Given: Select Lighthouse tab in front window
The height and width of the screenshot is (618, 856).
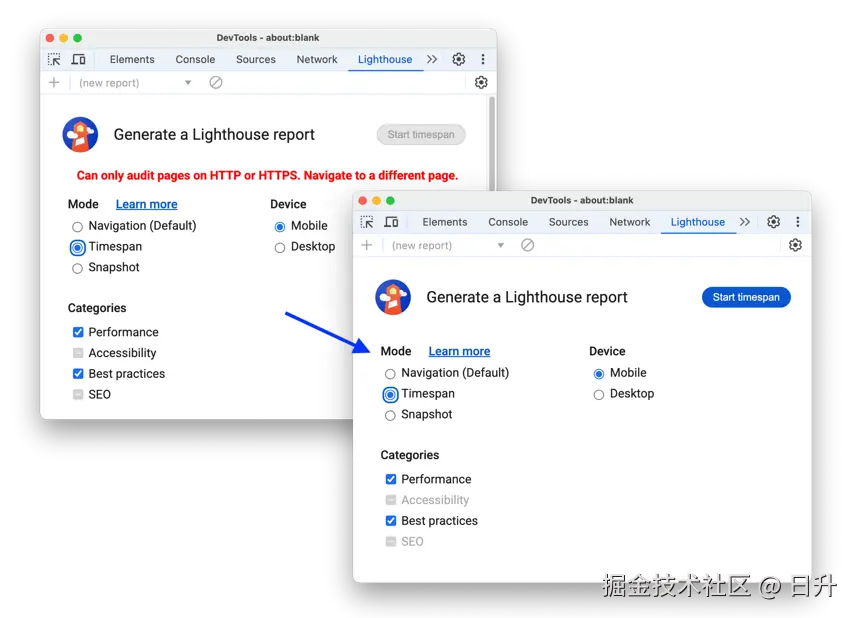Looking at the screenshot, I should [x=698, y=222].
